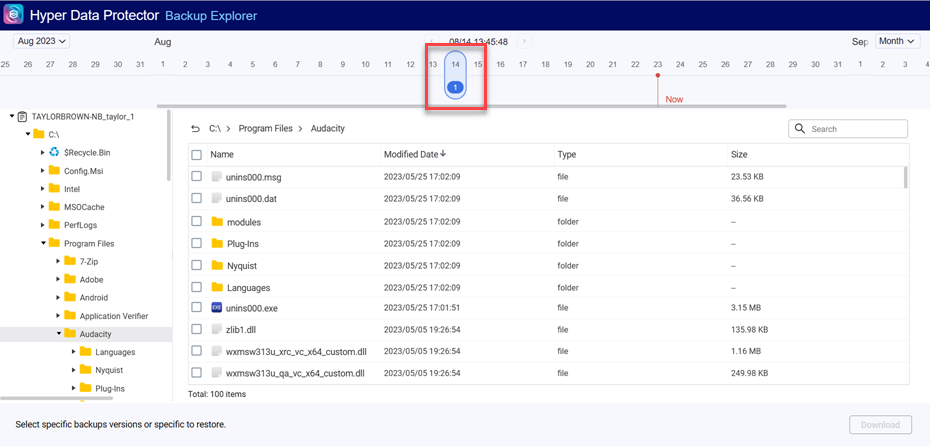Image resolution: width=930 pixels, height=446 pixels.
Task: Expand the 7-Zip tree node arrow
Action: [58, 261]
